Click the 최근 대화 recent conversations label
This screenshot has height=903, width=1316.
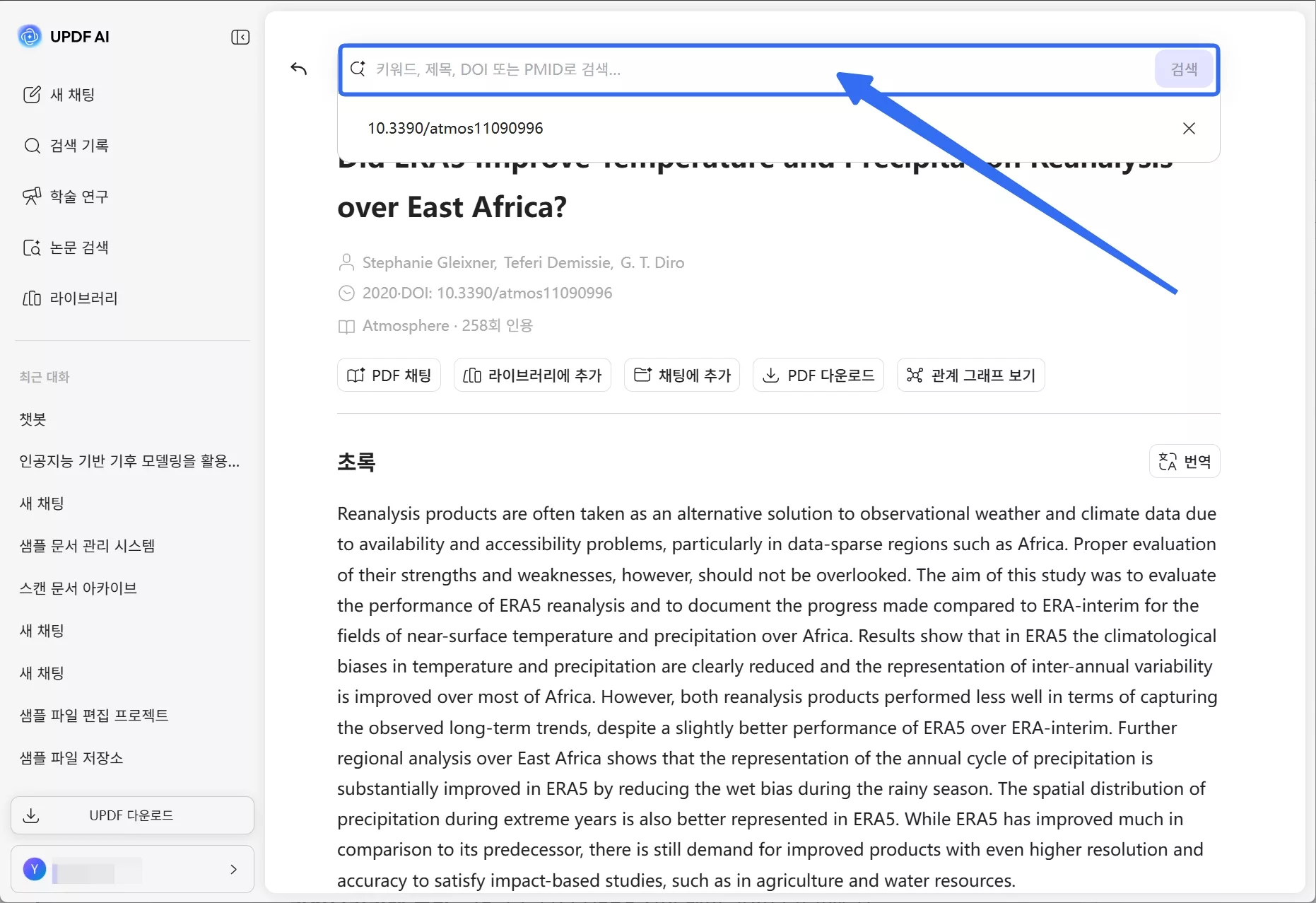(45, 377)
